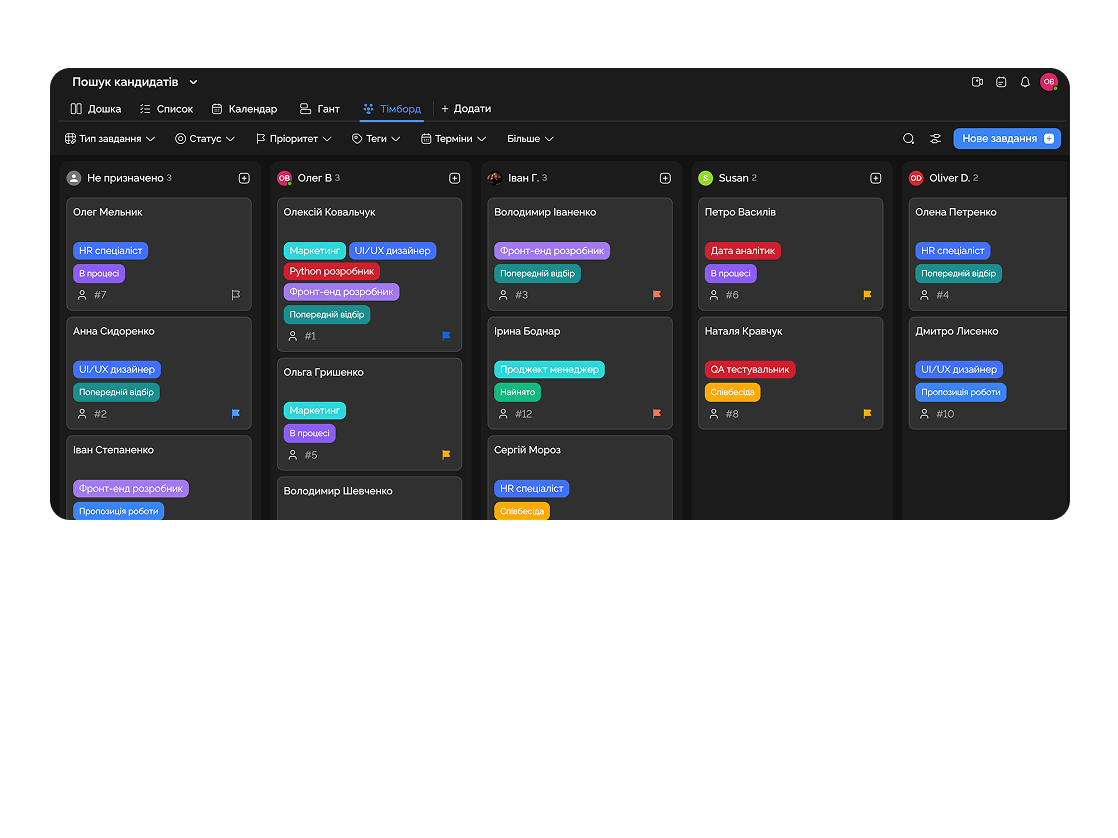Viewport: 1118px width, 838px height.
Task: Click the search magnifier icon
Action: (x=909, y=139)
